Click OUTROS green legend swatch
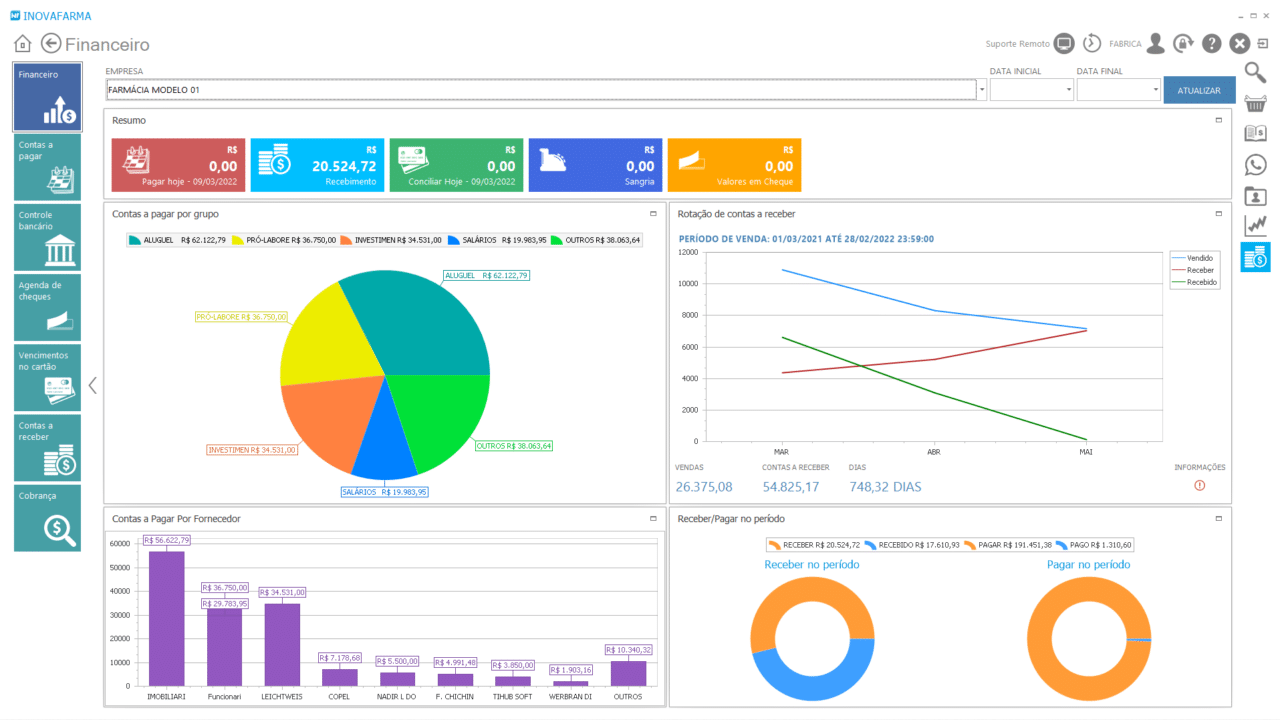 [557, 240]
